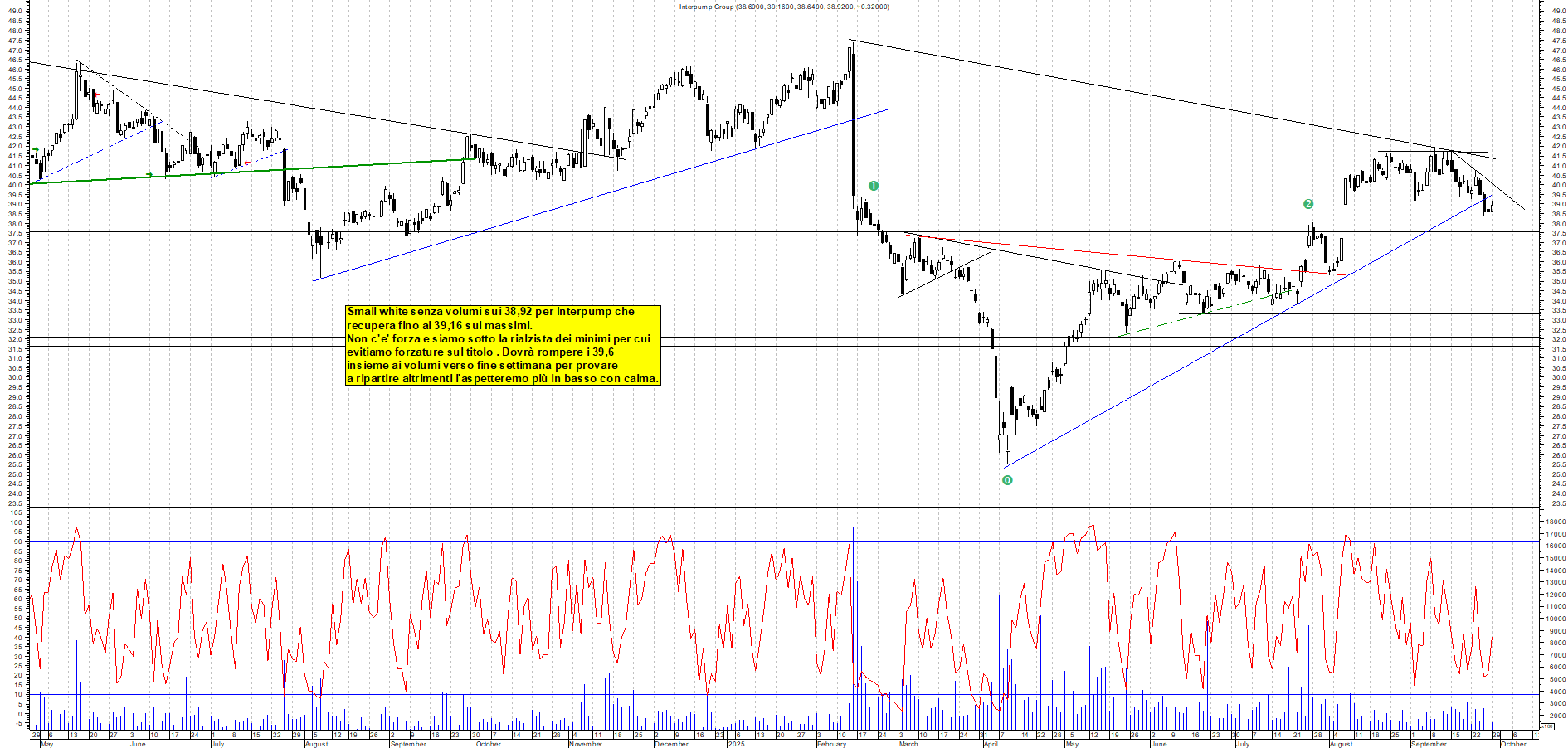Select the green arrow on the thick green trendline
The height and width of the screenshot is (748, 1568).
(x=149, y=175)
